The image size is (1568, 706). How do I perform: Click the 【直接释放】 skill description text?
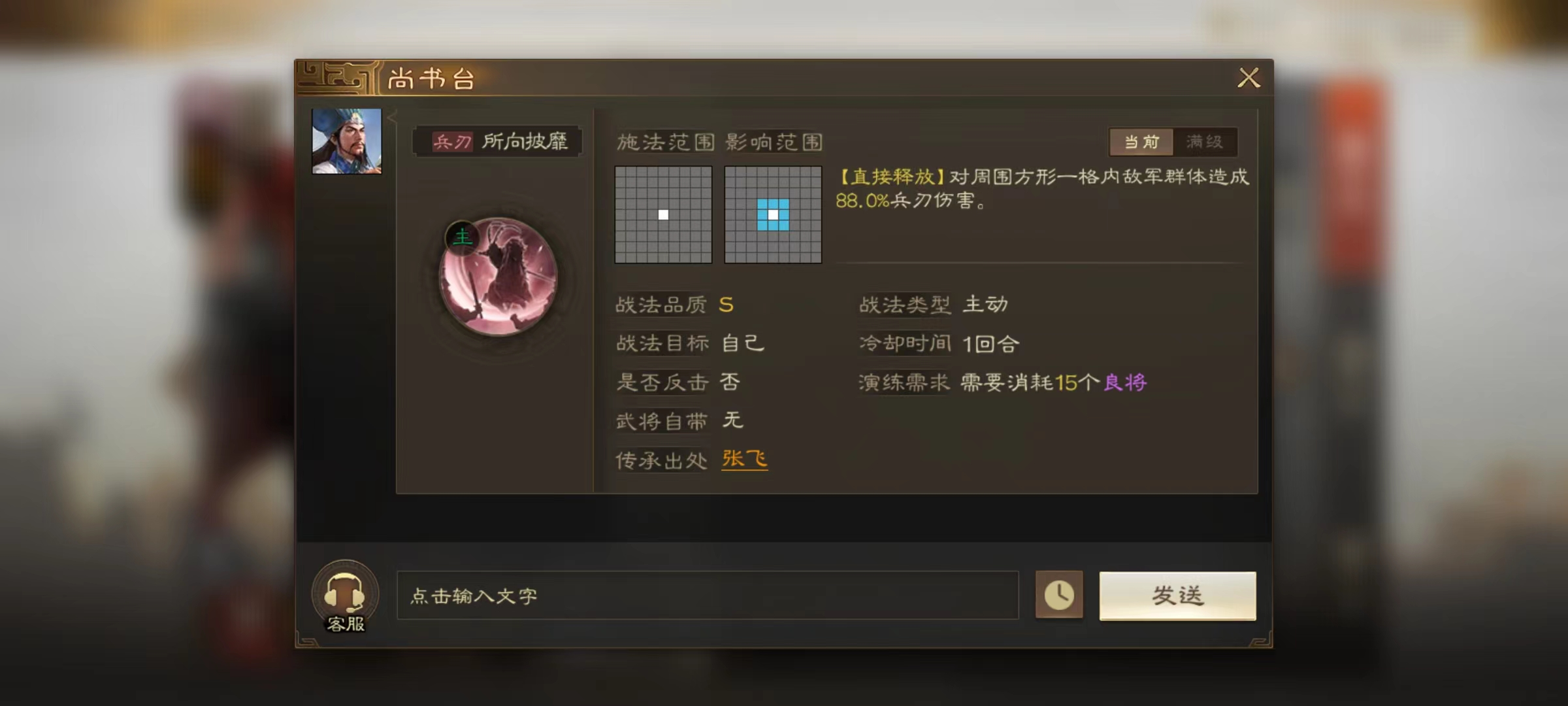click(x=1043, y=188)
